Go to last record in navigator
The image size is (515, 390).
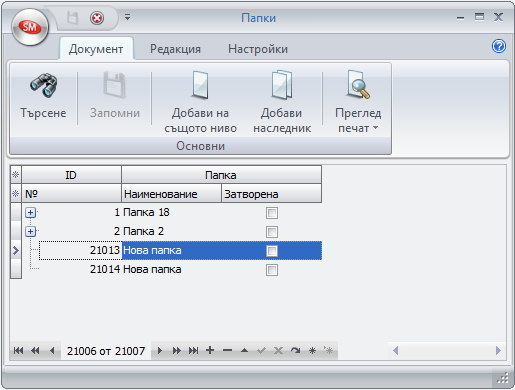tap(193, 351)
